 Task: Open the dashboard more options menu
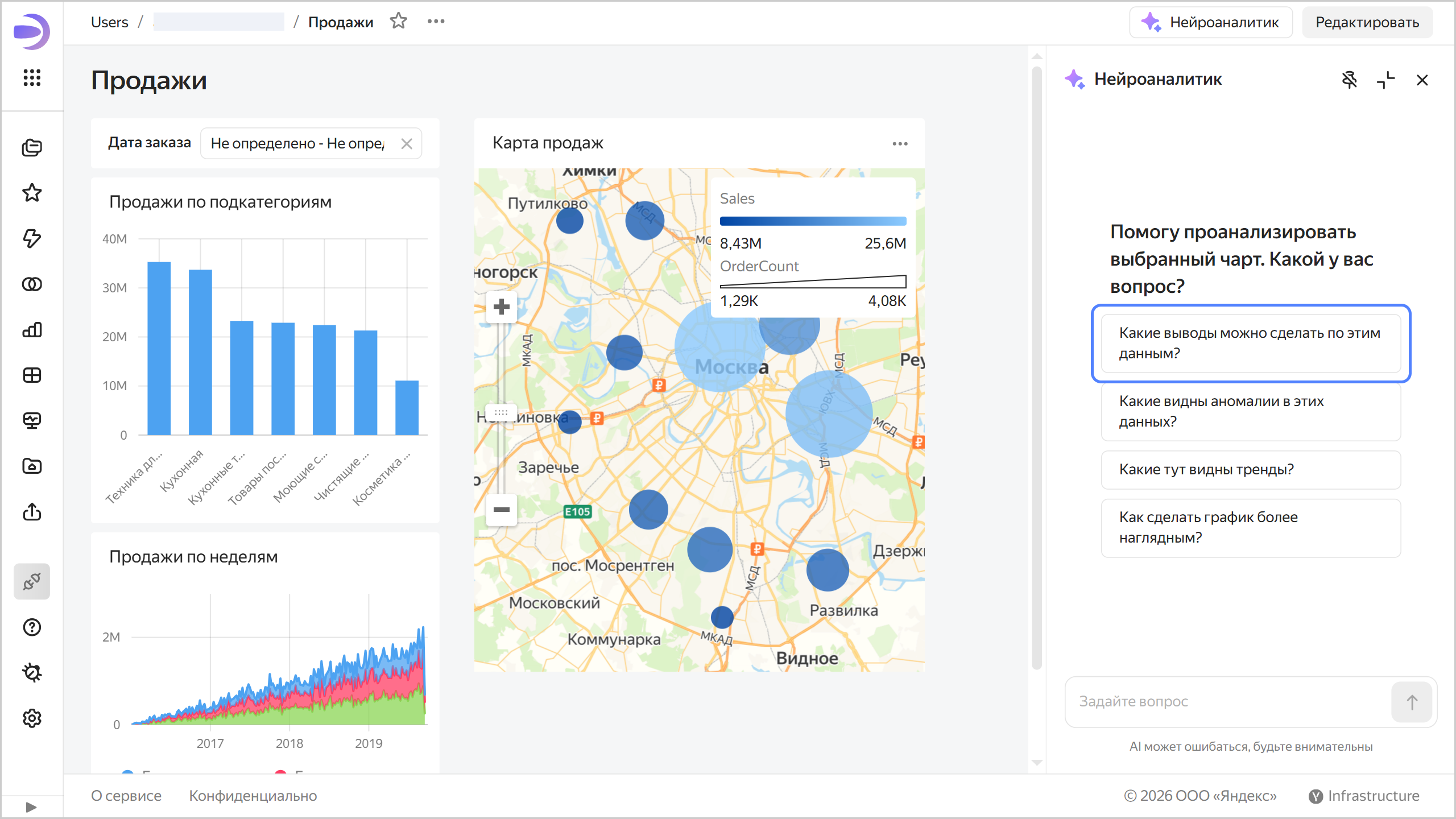(436, 22)
